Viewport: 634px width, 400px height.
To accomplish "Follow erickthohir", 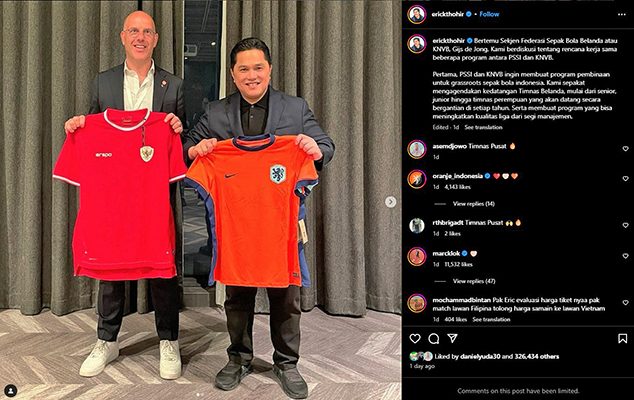I will pyautogui.click(x=489, y=14).
